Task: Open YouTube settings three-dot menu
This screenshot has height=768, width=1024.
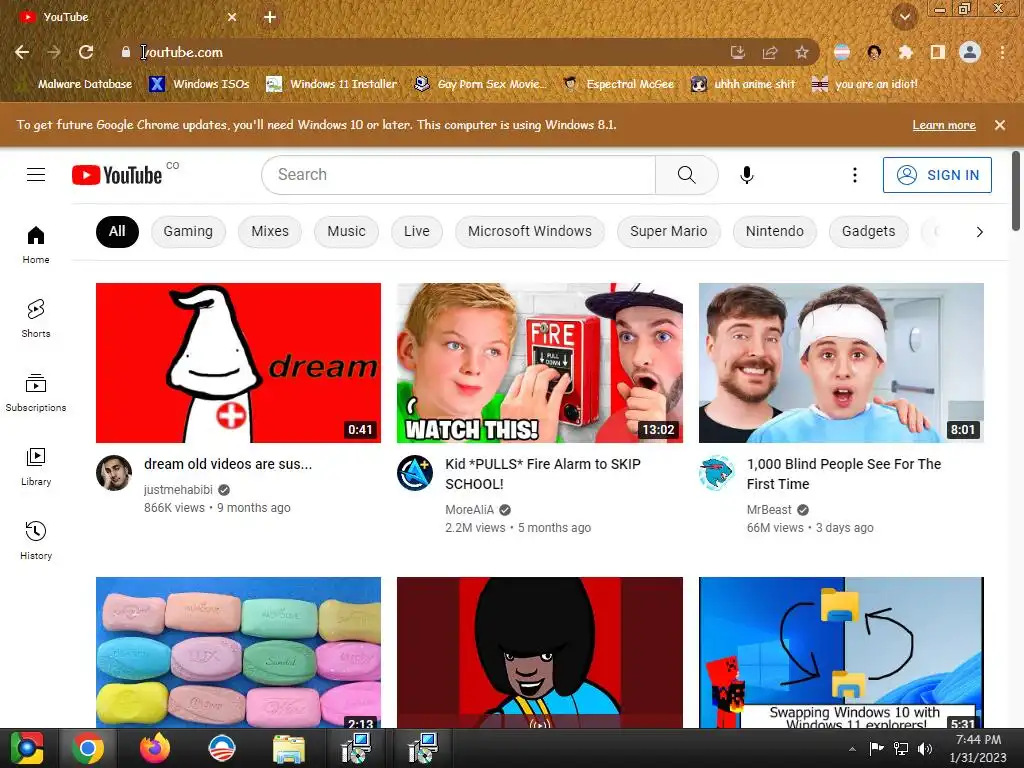Action: click(854, 174)
